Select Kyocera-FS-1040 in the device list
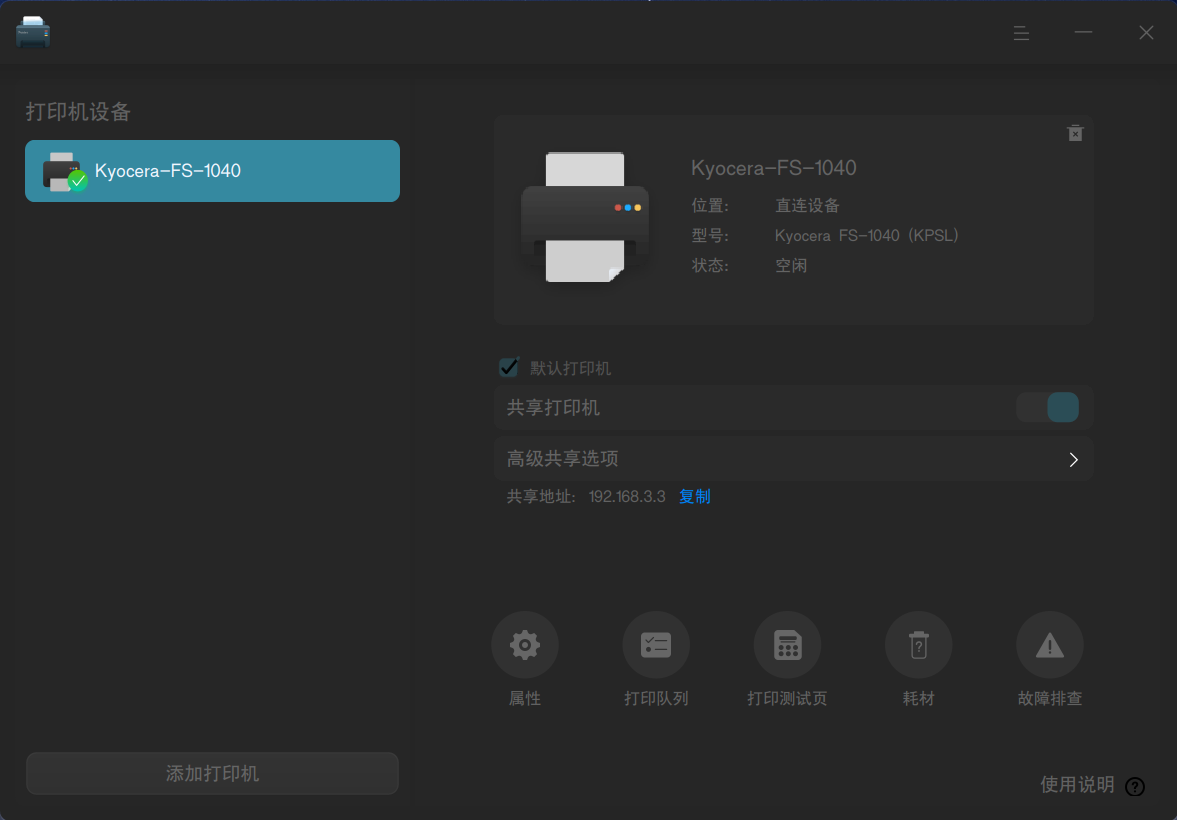 pyautogui.click(x=212, y=171)
